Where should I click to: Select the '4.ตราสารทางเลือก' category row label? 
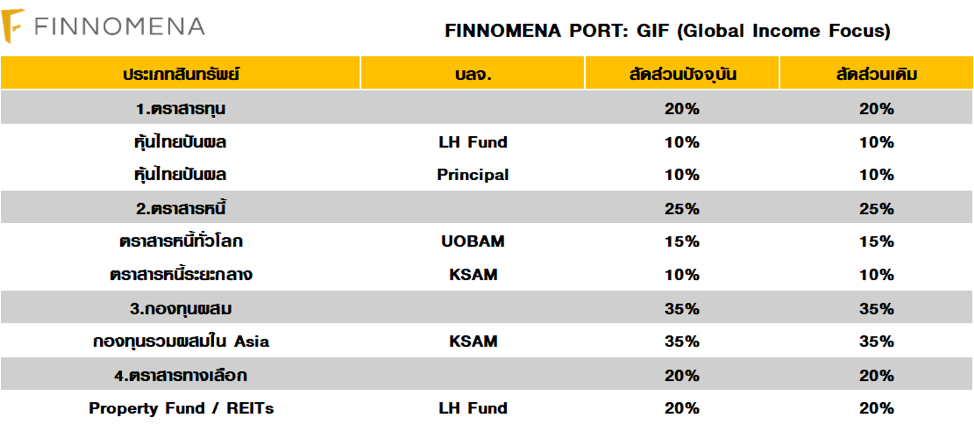(181, 375)
